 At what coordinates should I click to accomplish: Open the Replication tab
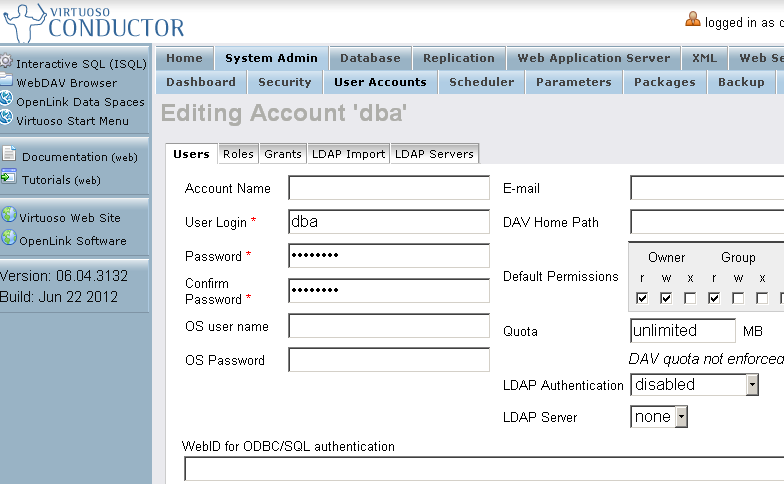point(459,58)
